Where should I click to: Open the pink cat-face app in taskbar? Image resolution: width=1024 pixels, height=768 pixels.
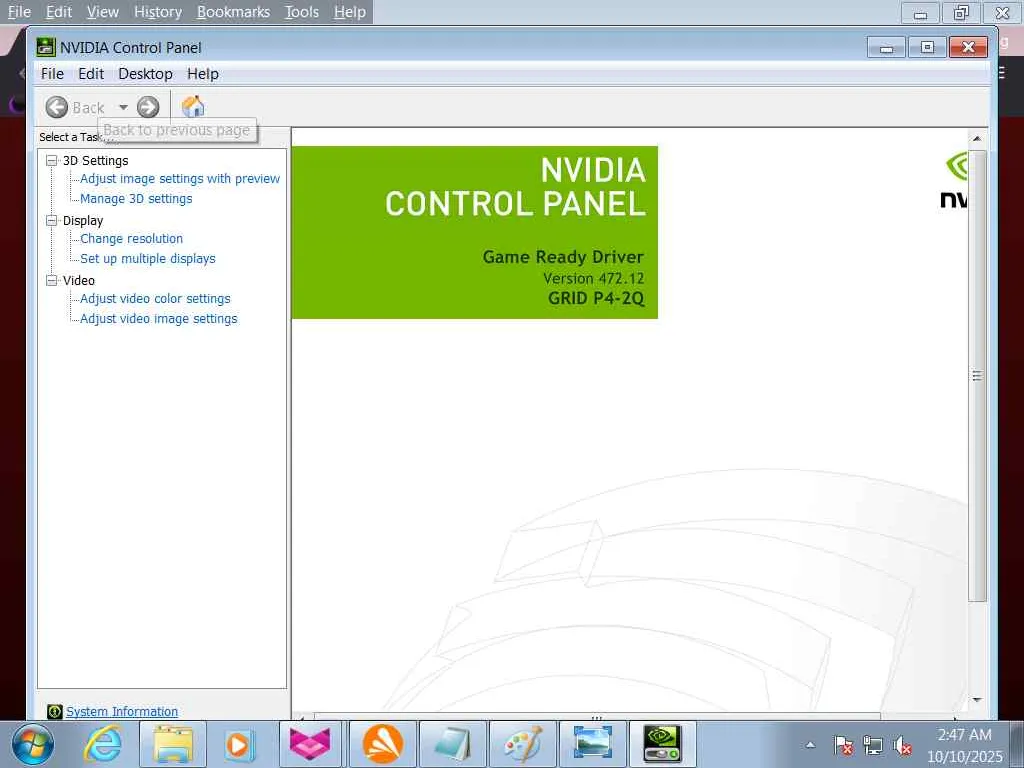[310, 744]
